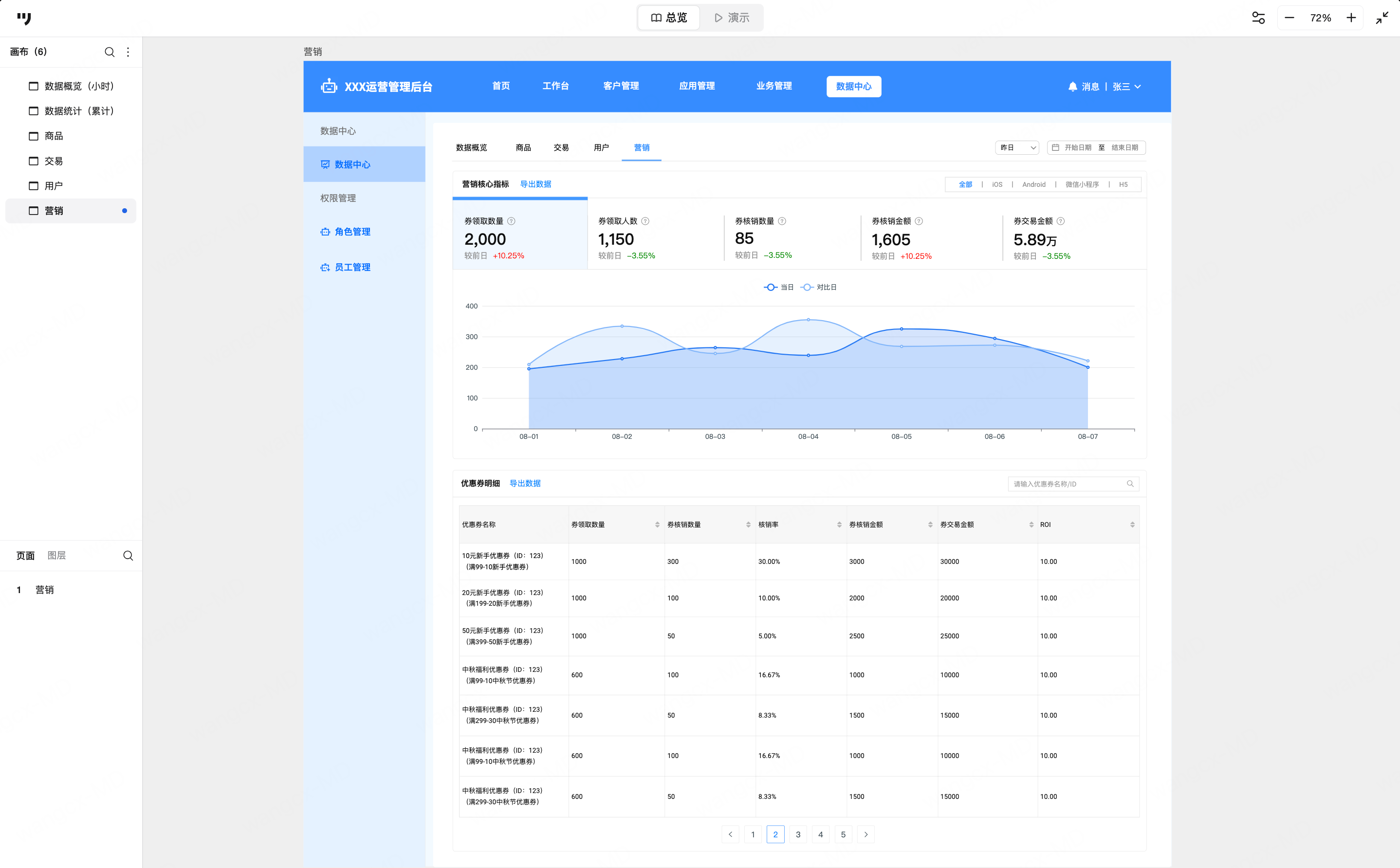Screen dimensions: 1400x868
Task: Switch to 演示 presentation mode
Action: pyautogui.click(x=732, y=18)
